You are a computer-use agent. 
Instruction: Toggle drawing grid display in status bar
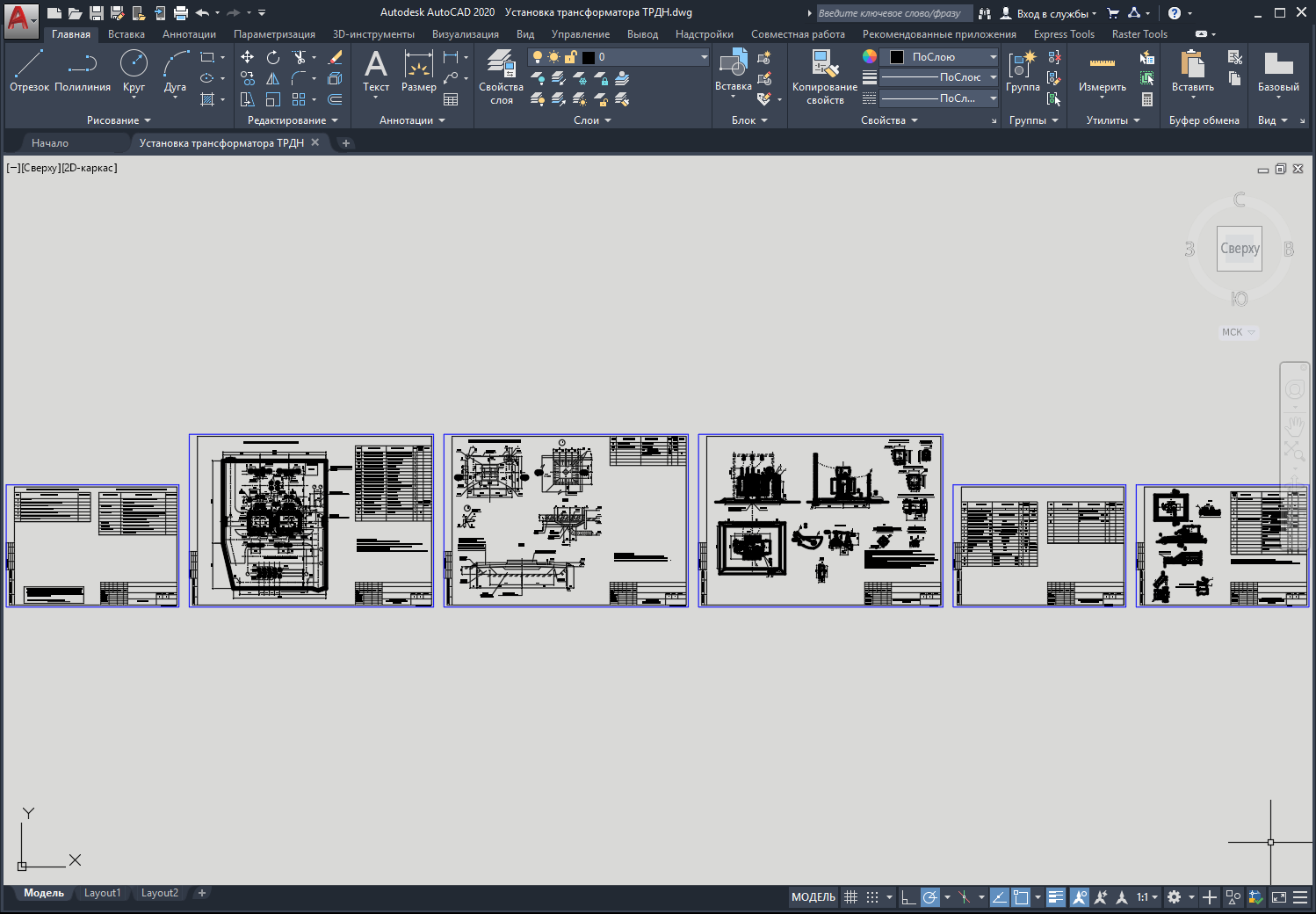click(x=850, y=897)
